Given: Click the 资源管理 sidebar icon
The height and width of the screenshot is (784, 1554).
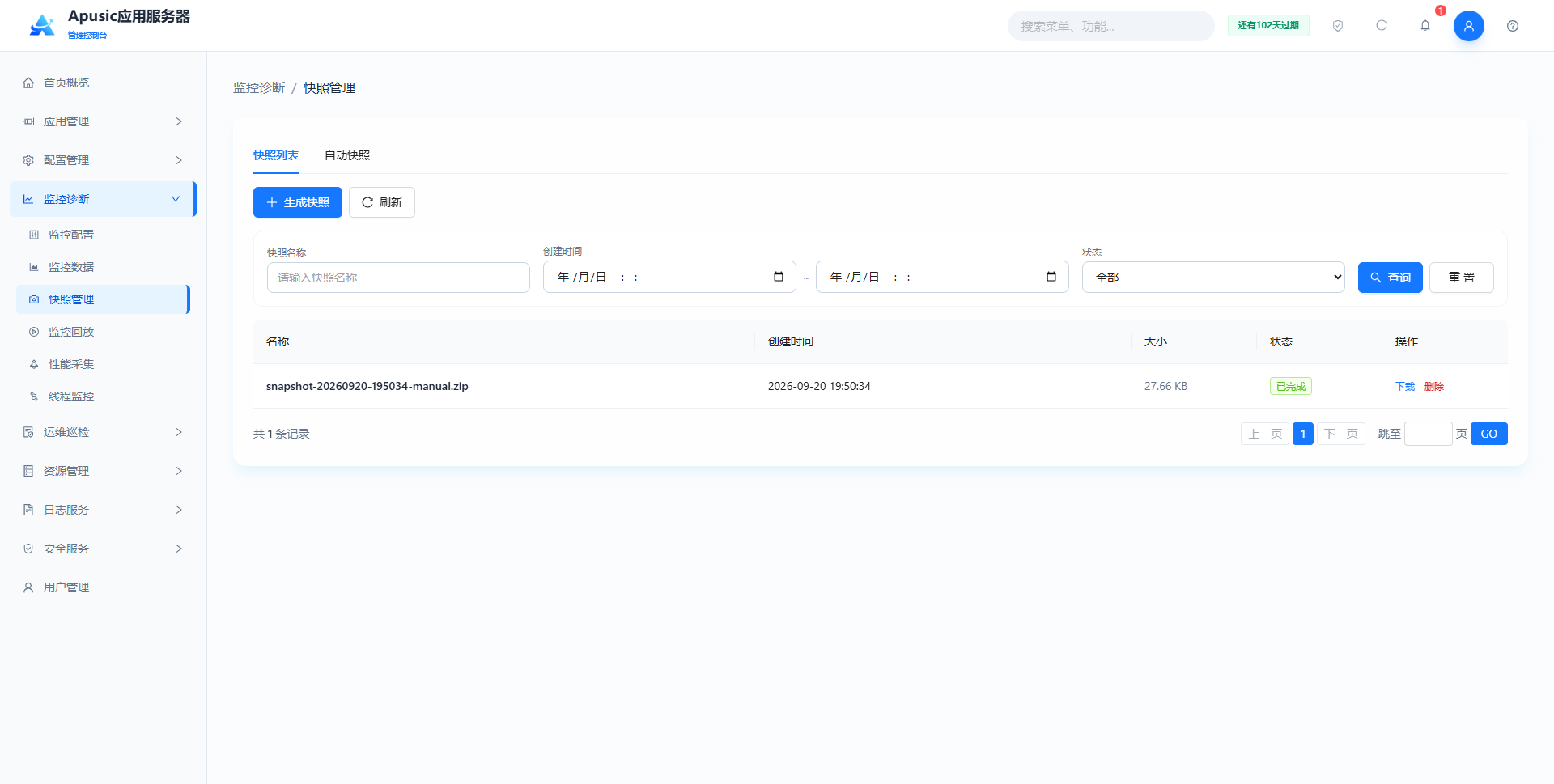Looking at the screenshot, I should pos(28,471).
